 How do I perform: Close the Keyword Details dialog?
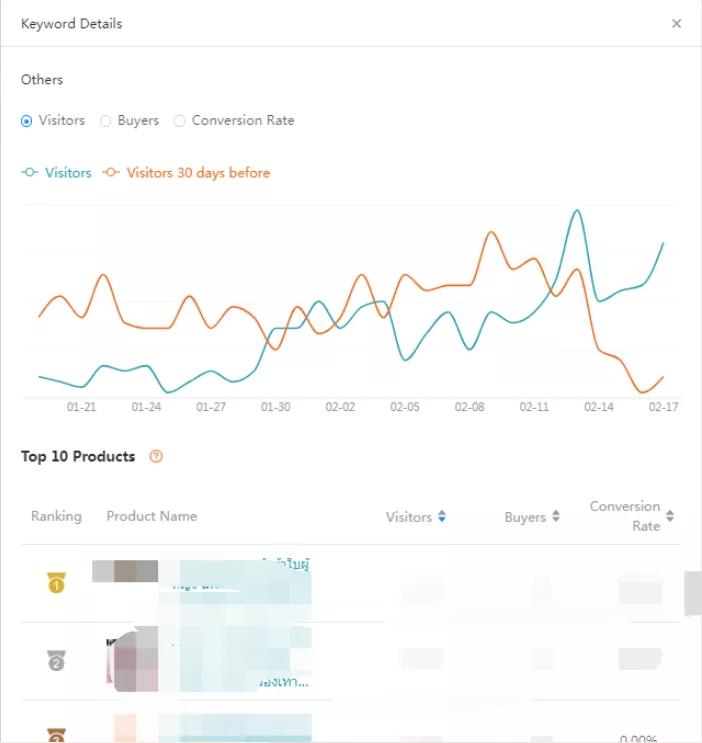click(677, 23)
